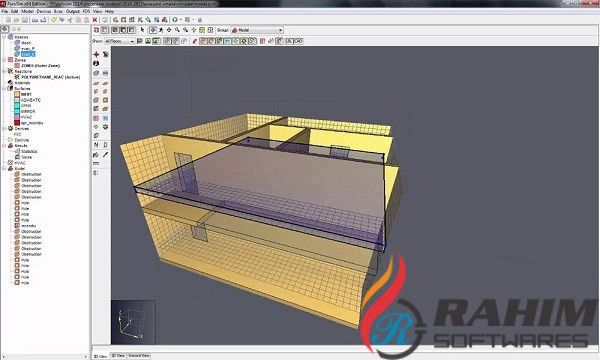Image resolution: width=600 pixels, height=360 pixels.
Task: Activate the pan view tool
Action: 169,30
